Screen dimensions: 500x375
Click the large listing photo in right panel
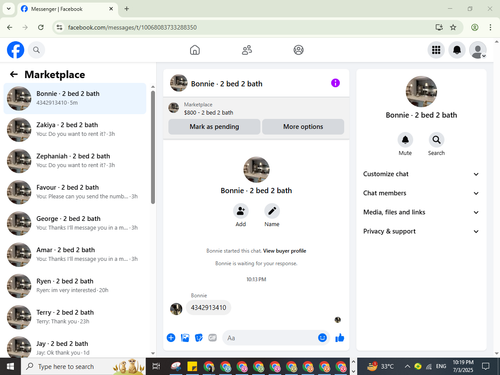421,92
